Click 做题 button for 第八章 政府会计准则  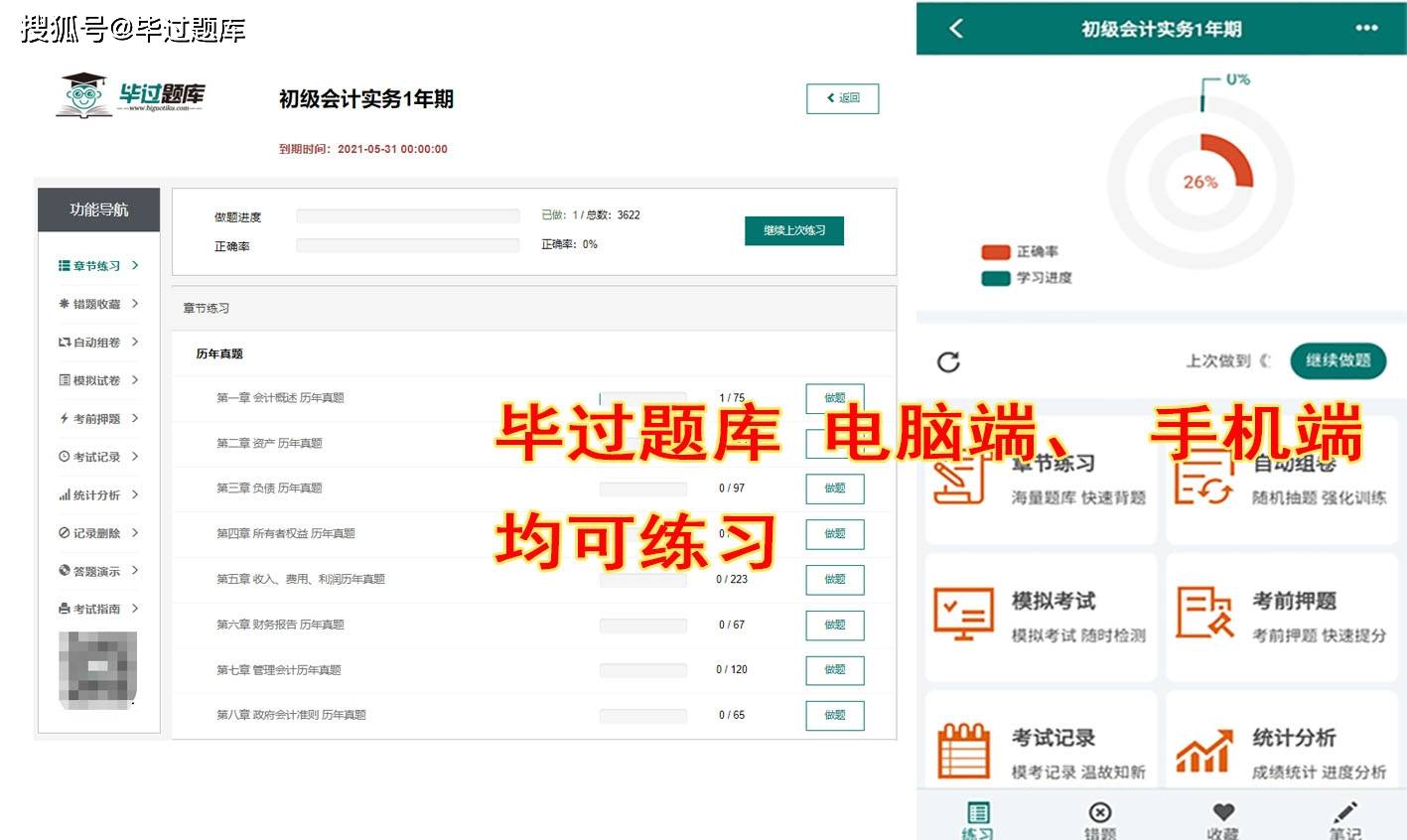tap(835, 716)
